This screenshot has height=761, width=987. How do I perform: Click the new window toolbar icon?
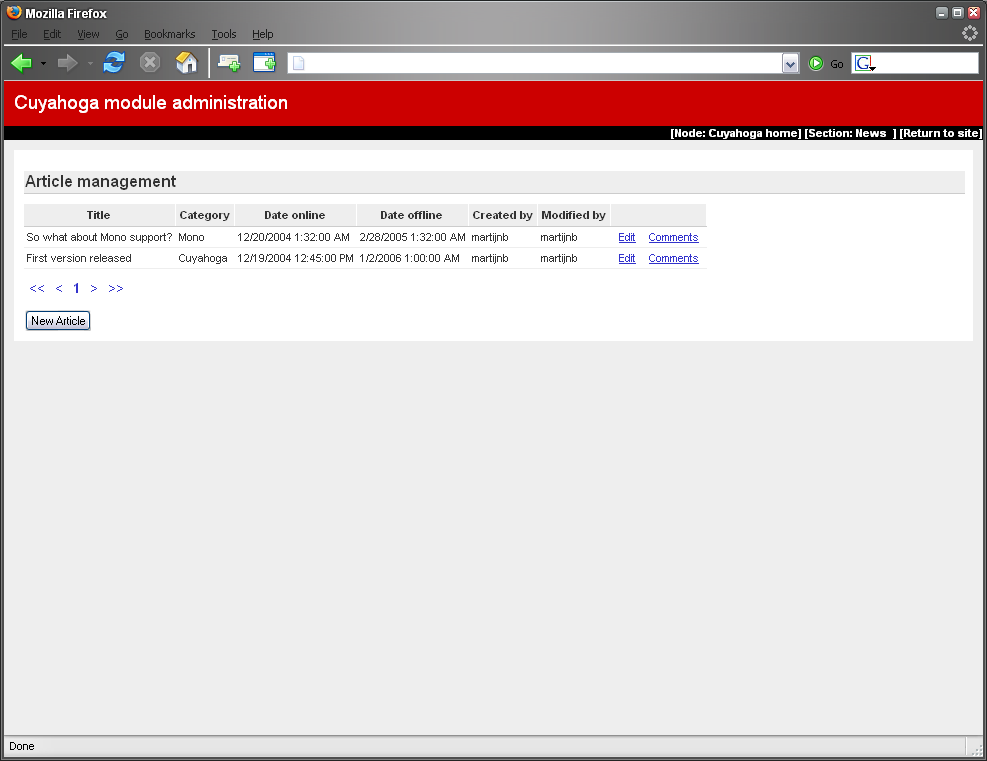pyautogui.click(x=264, y=62)
